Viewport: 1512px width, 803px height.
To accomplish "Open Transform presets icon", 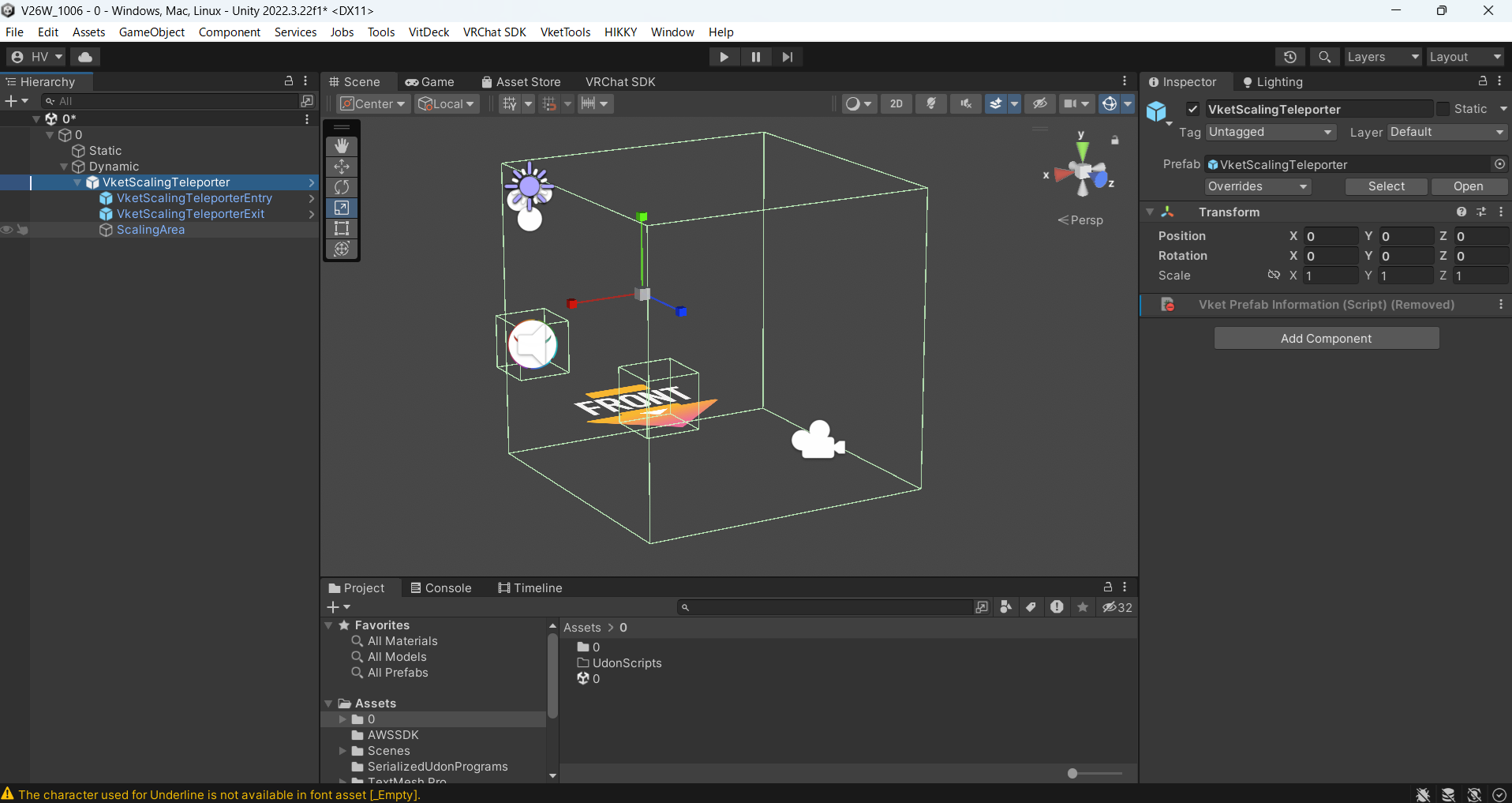I will 1481,212.
